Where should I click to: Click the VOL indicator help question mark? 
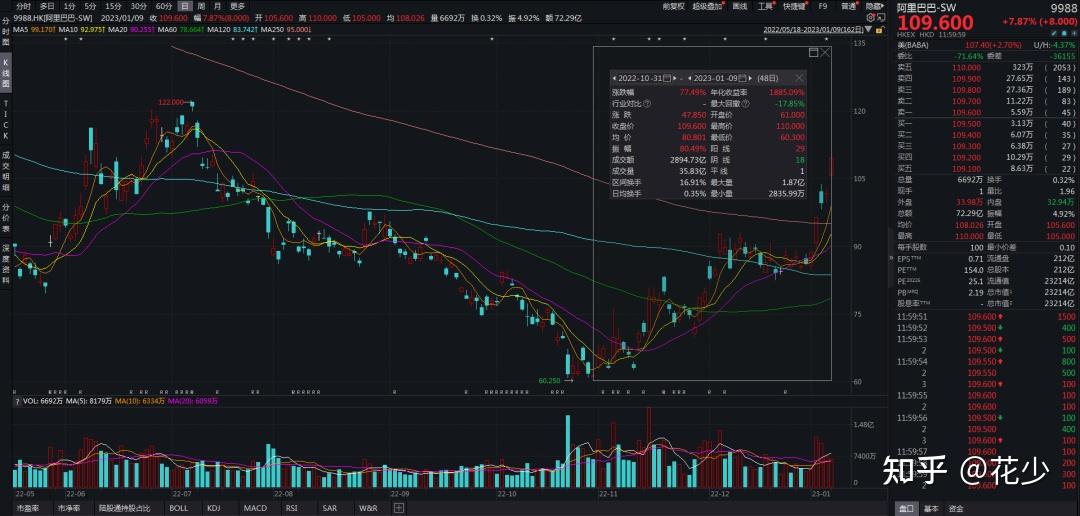pyautogui.click(x=17, y=400)
